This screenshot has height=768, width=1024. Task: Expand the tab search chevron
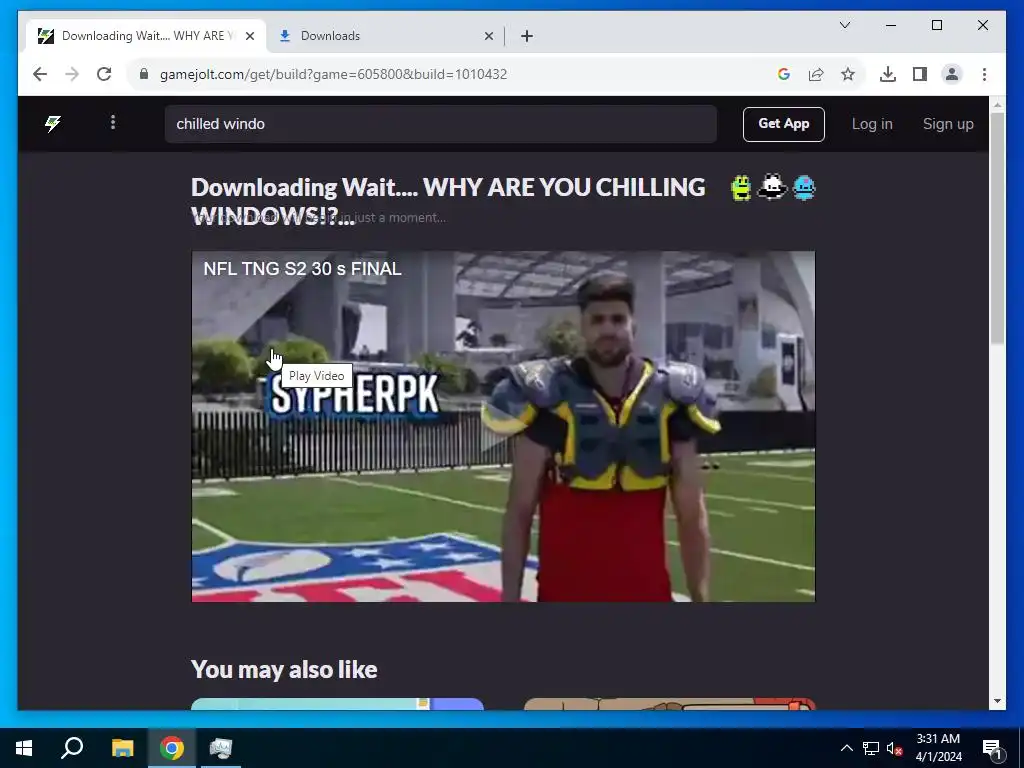click(844, 25)
